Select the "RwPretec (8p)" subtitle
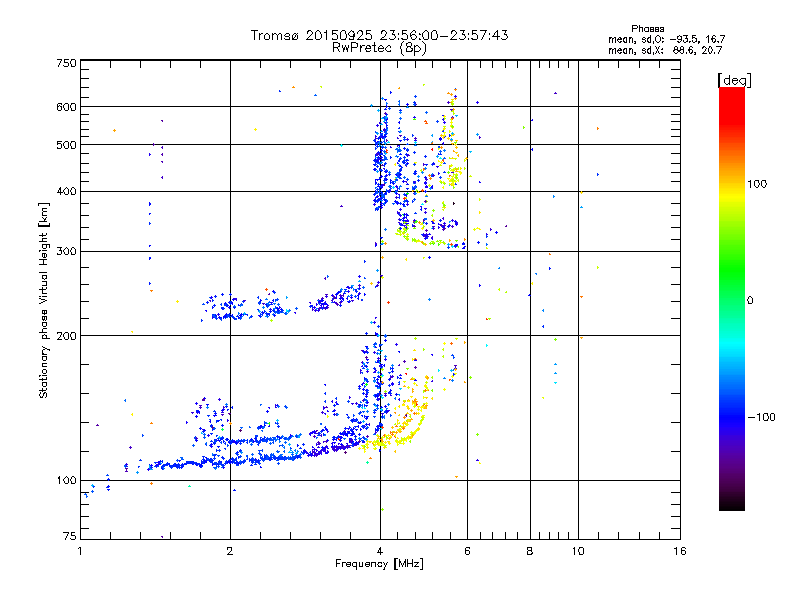 point(379,48)
